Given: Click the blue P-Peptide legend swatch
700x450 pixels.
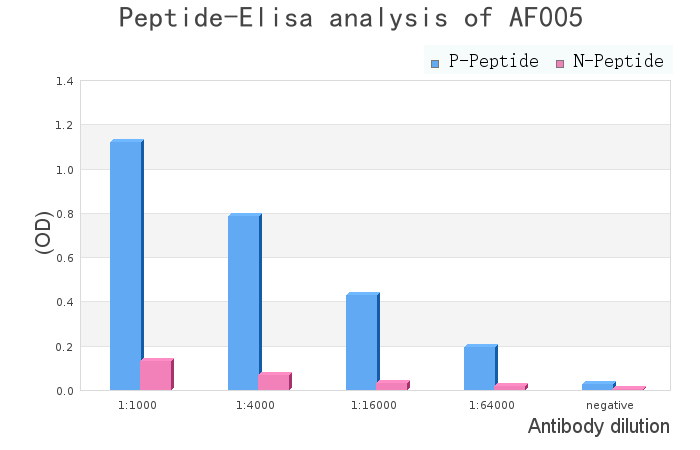Looking at the screenshot, I should 435,63.
